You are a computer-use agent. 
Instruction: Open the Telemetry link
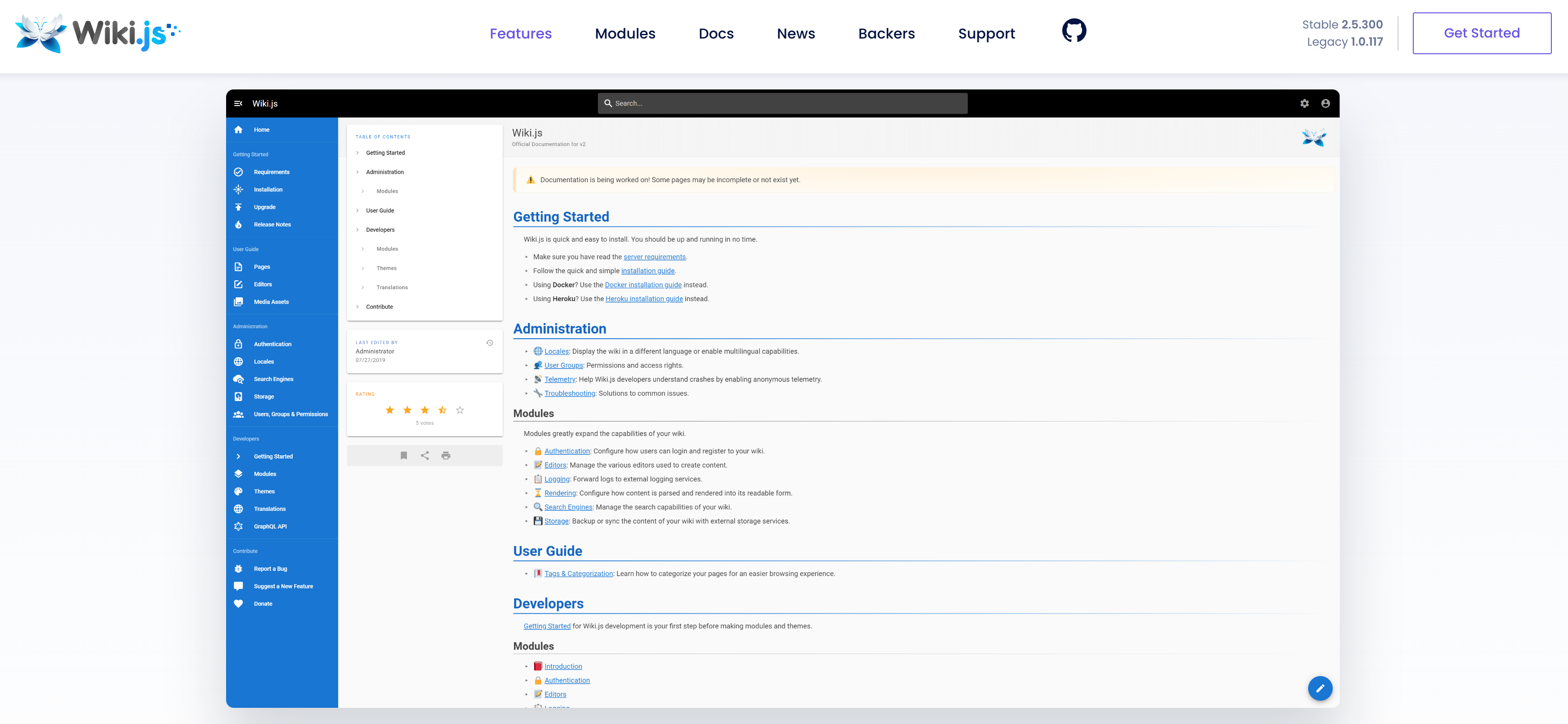click(559, 380)
